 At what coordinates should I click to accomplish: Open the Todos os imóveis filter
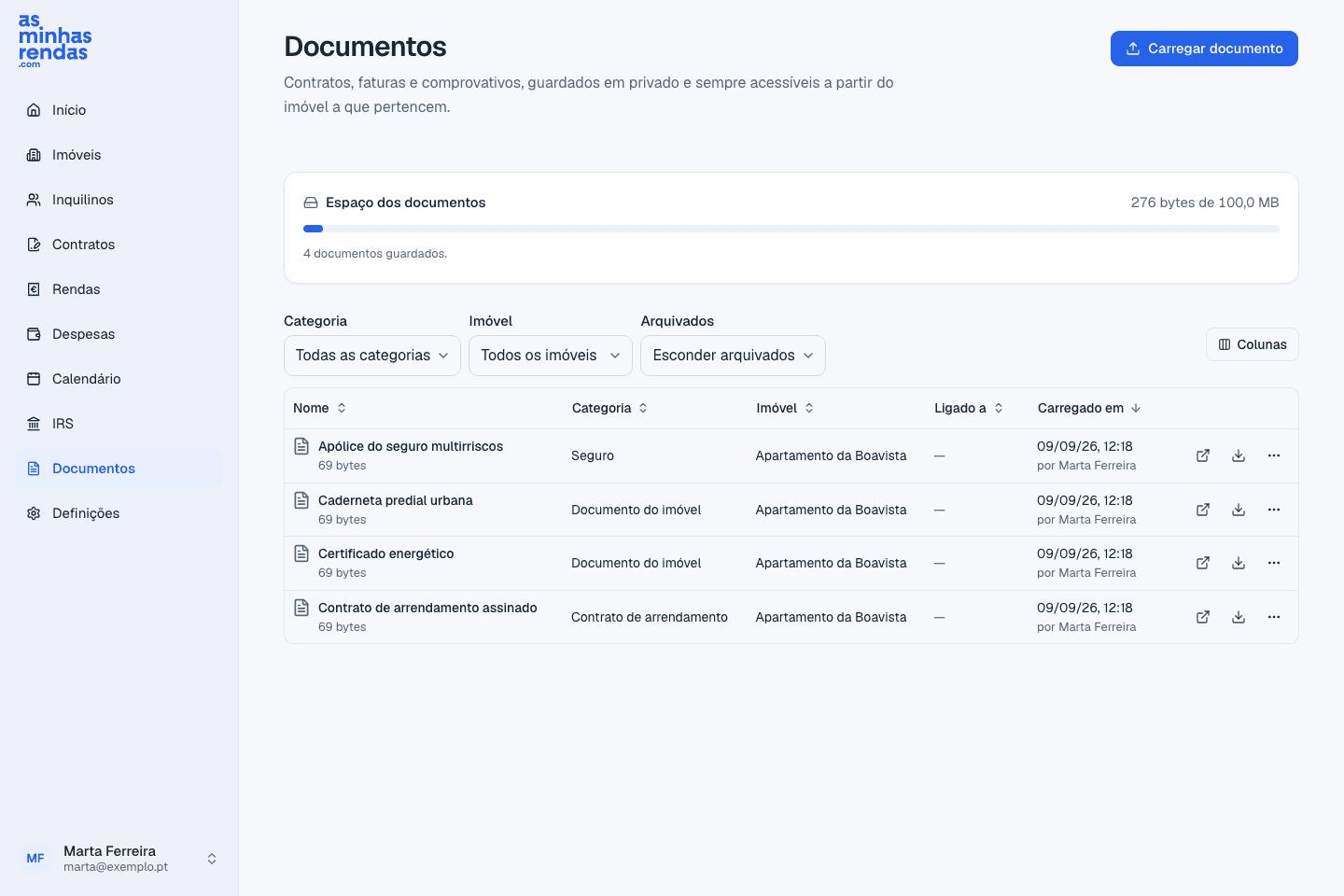551,356
